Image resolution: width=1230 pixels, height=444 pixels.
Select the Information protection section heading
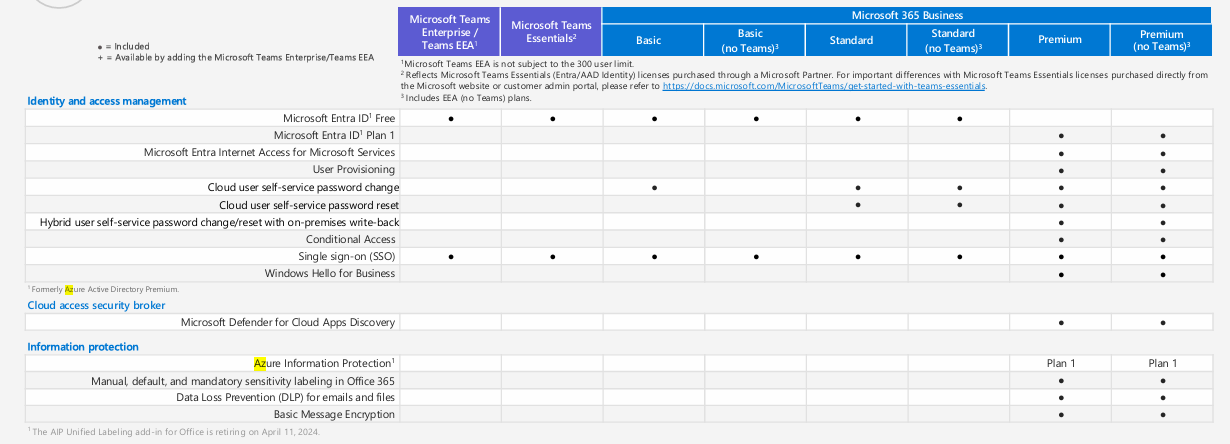(83, 347)
